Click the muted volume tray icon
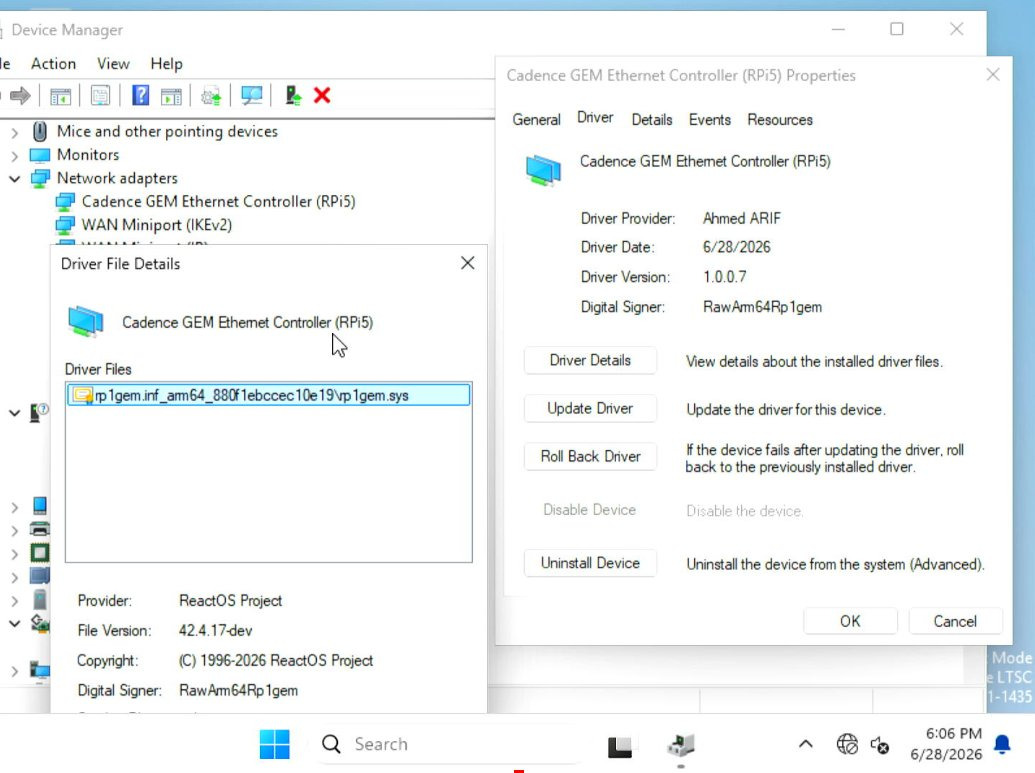This screenshot has height=773, width=1035. click(x=880, y=745)
